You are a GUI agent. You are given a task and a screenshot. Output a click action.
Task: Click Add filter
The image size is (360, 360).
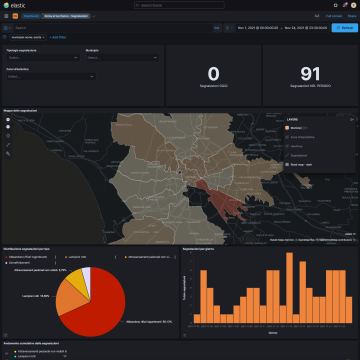coord(58,37)
